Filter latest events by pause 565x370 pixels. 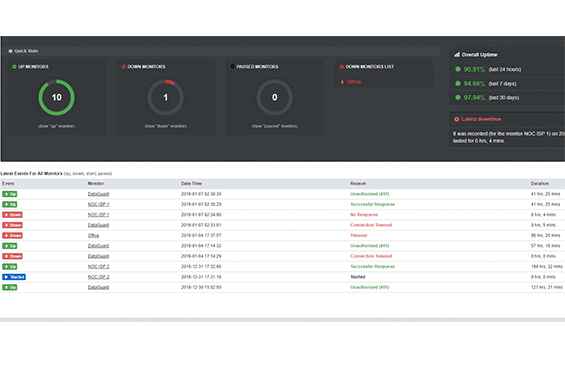click(104, 174)
